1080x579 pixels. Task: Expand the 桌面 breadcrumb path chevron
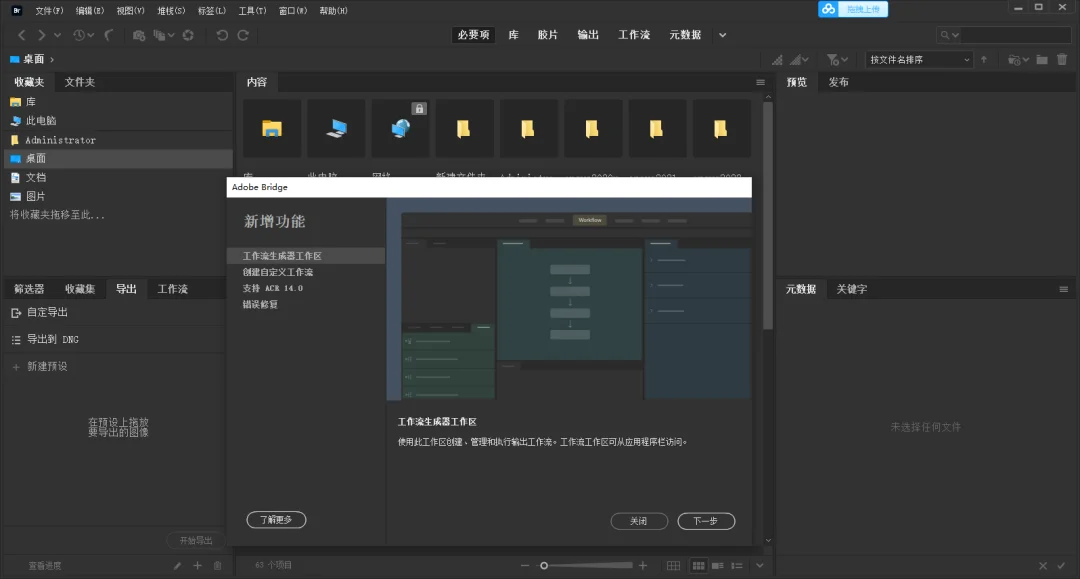pos(52,59)
